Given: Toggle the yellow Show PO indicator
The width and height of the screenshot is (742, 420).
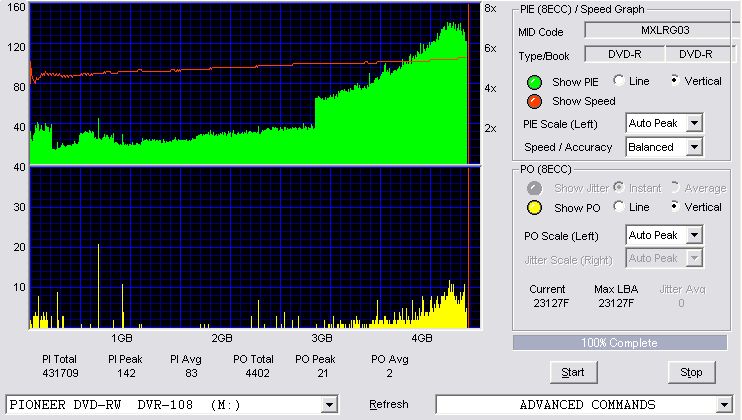Looking at the screenshot, I should click(x=534, y=208).
